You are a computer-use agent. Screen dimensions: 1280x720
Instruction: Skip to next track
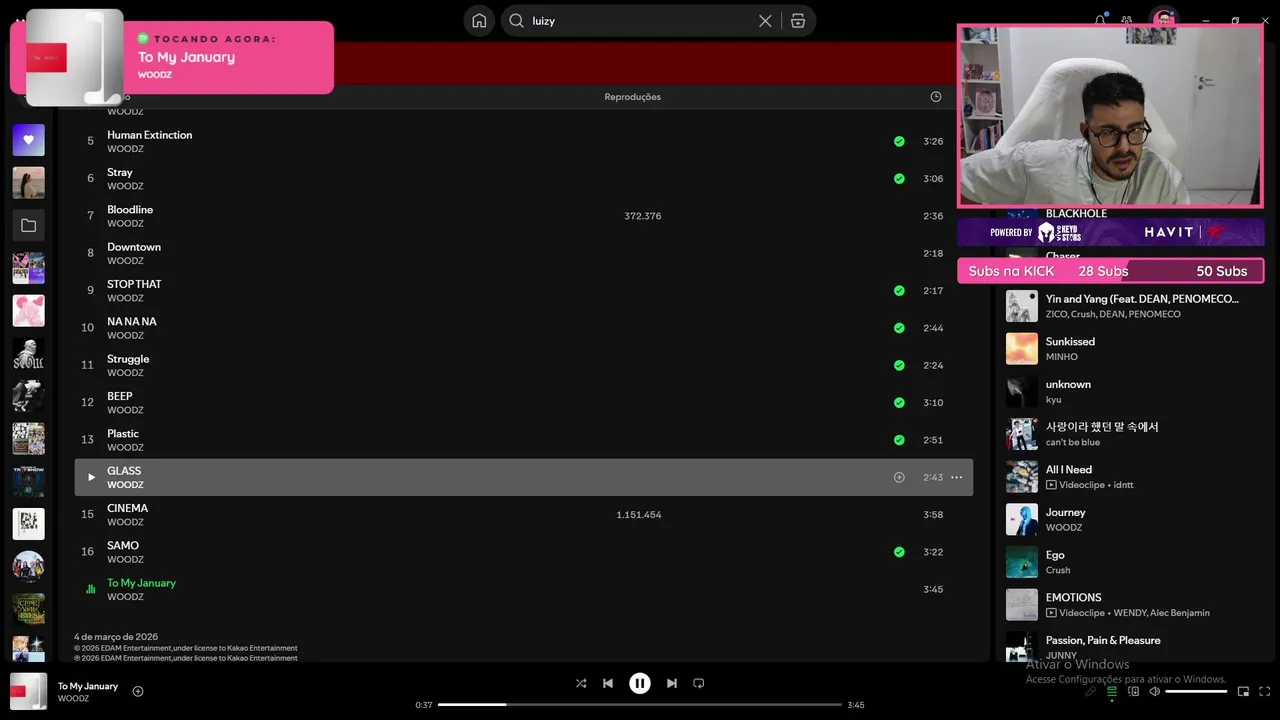tap(672, 683)
